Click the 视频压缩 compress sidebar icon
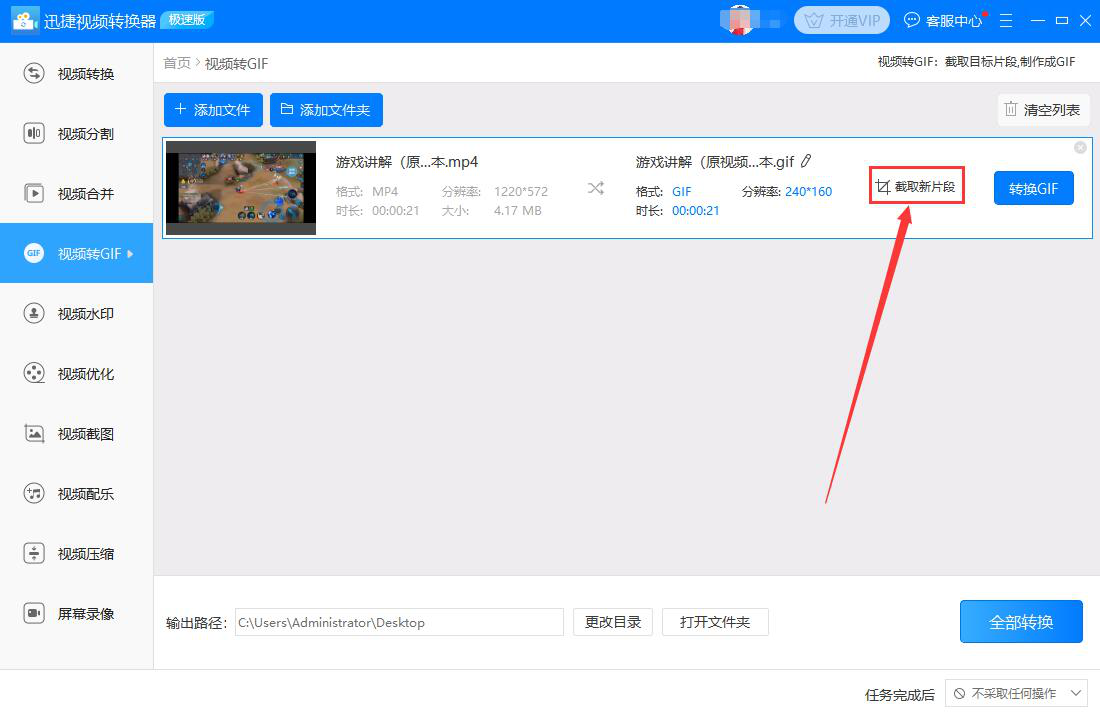The width and height of the screenshot is (1100, 718). (34, 553)
